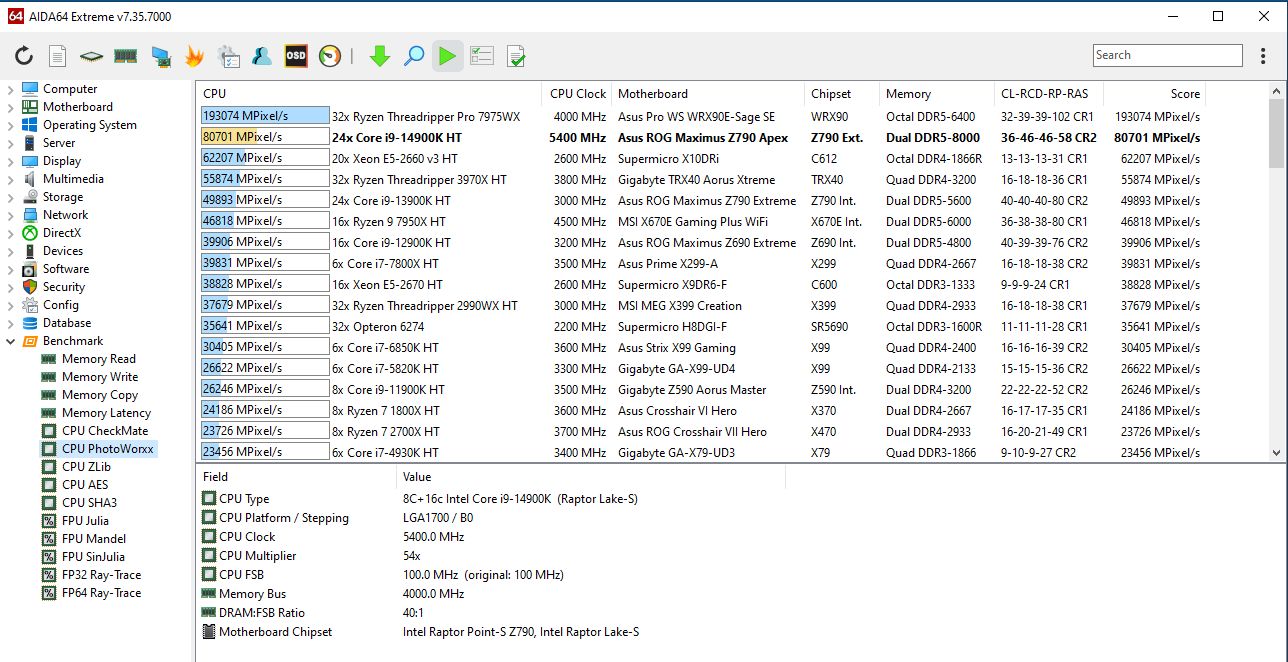Select the CPU CheckMate benchmark
The height and width of the screenshot is (662, 1288).
(104, 431)
